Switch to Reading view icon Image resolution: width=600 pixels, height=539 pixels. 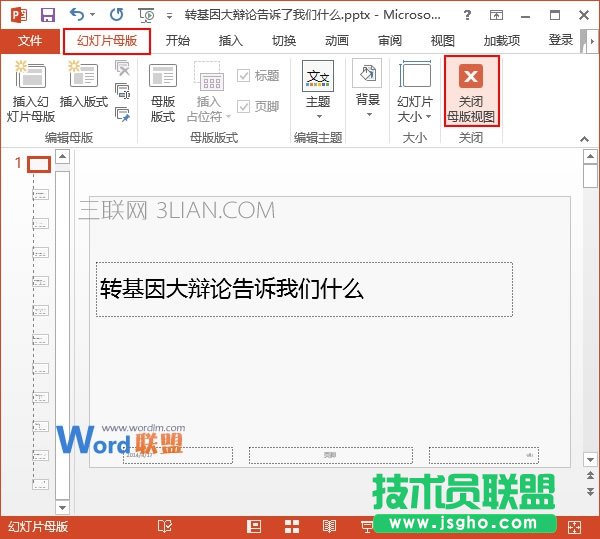click(329, 526)
